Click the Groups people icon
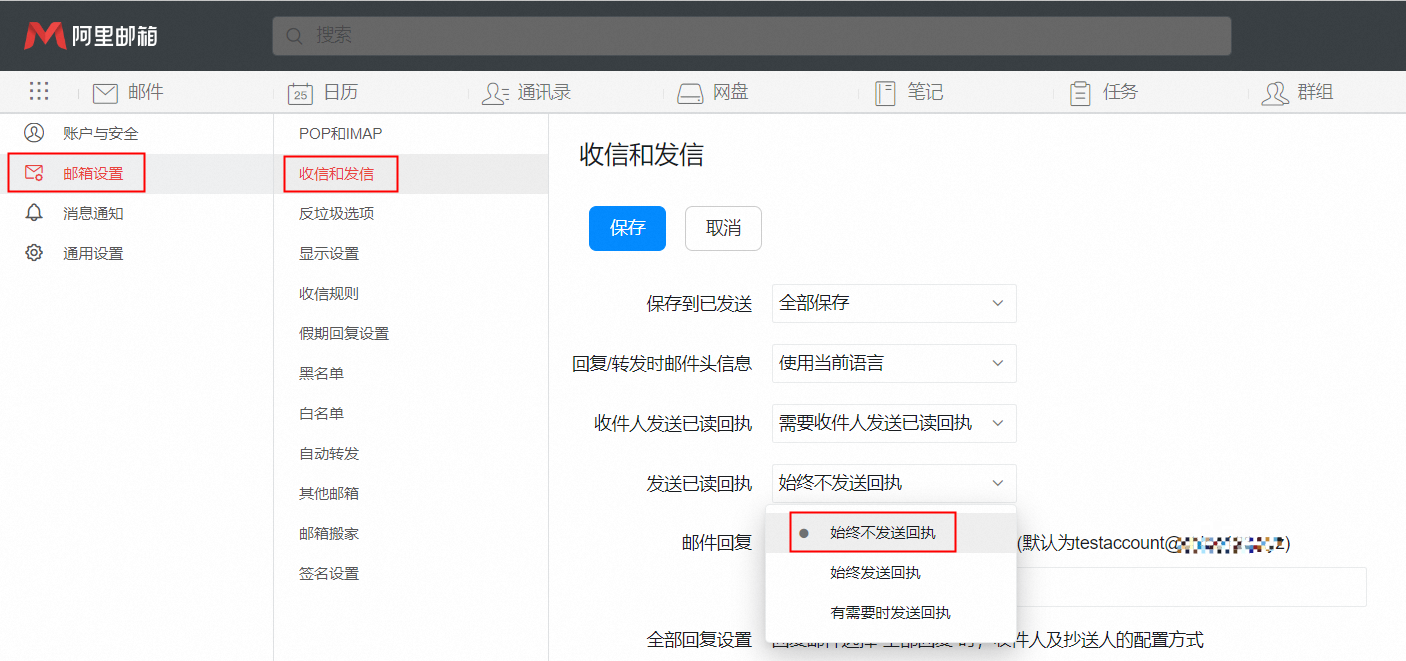Image resolution: width=1406 pixels, height=661 pixels. pos(1275,93)
